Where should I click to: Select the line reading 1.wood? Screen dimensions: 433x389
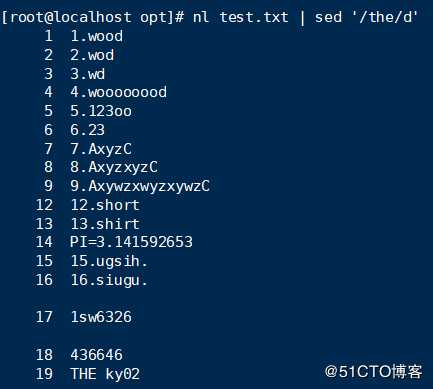(x=96, y=36)
